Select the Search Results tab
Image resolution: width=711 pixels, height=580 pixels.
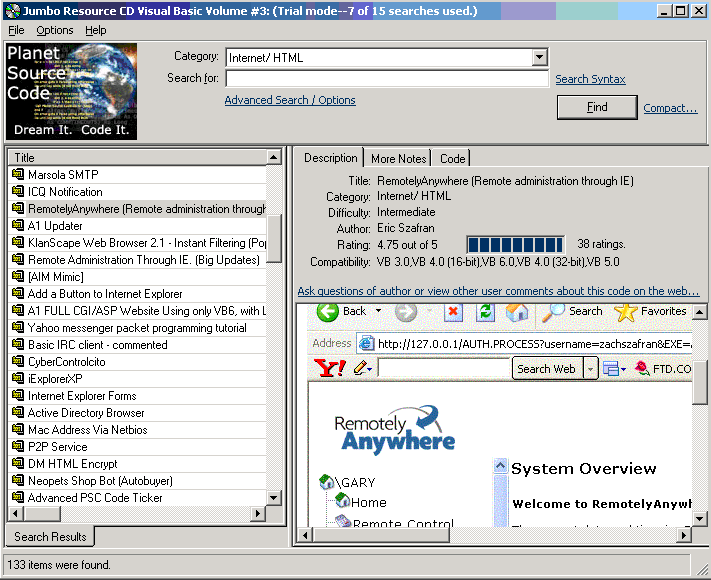(50, 536)
